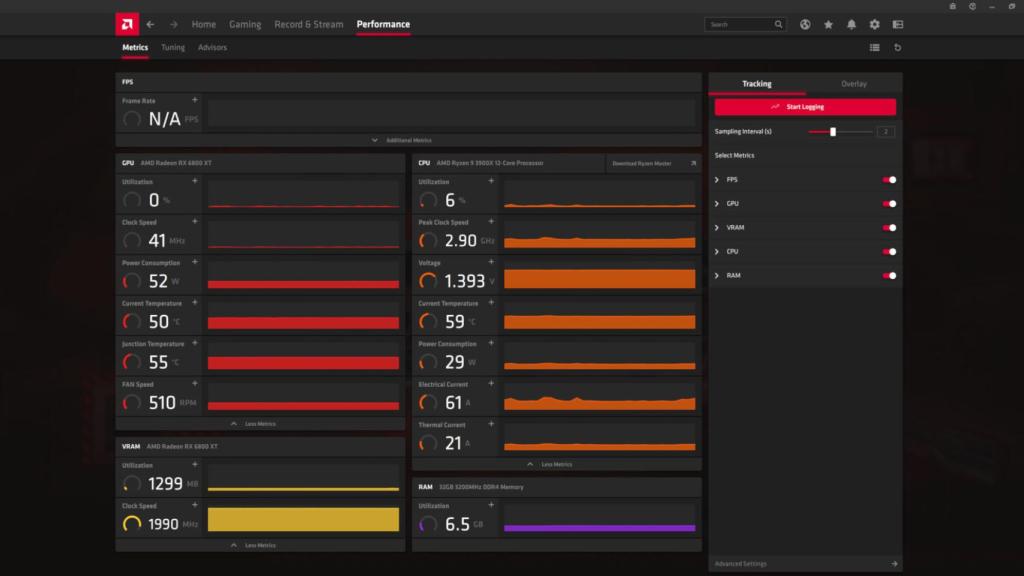Click the favorites star icon
The height and width of the screenshot is (576, 1024).
pos(828,23)
